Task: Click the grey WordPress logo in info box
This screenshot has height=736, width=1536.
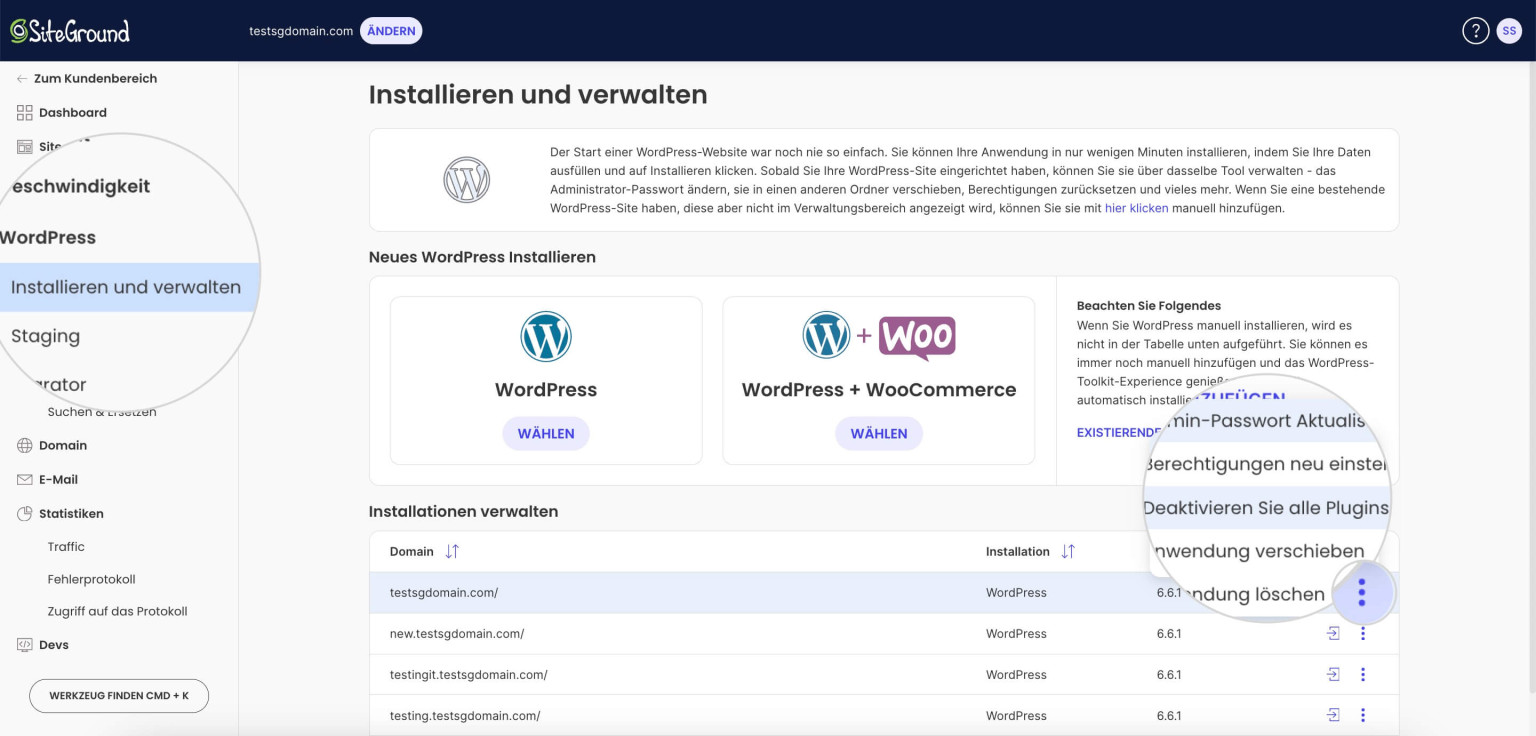Action: coord(466,180)
